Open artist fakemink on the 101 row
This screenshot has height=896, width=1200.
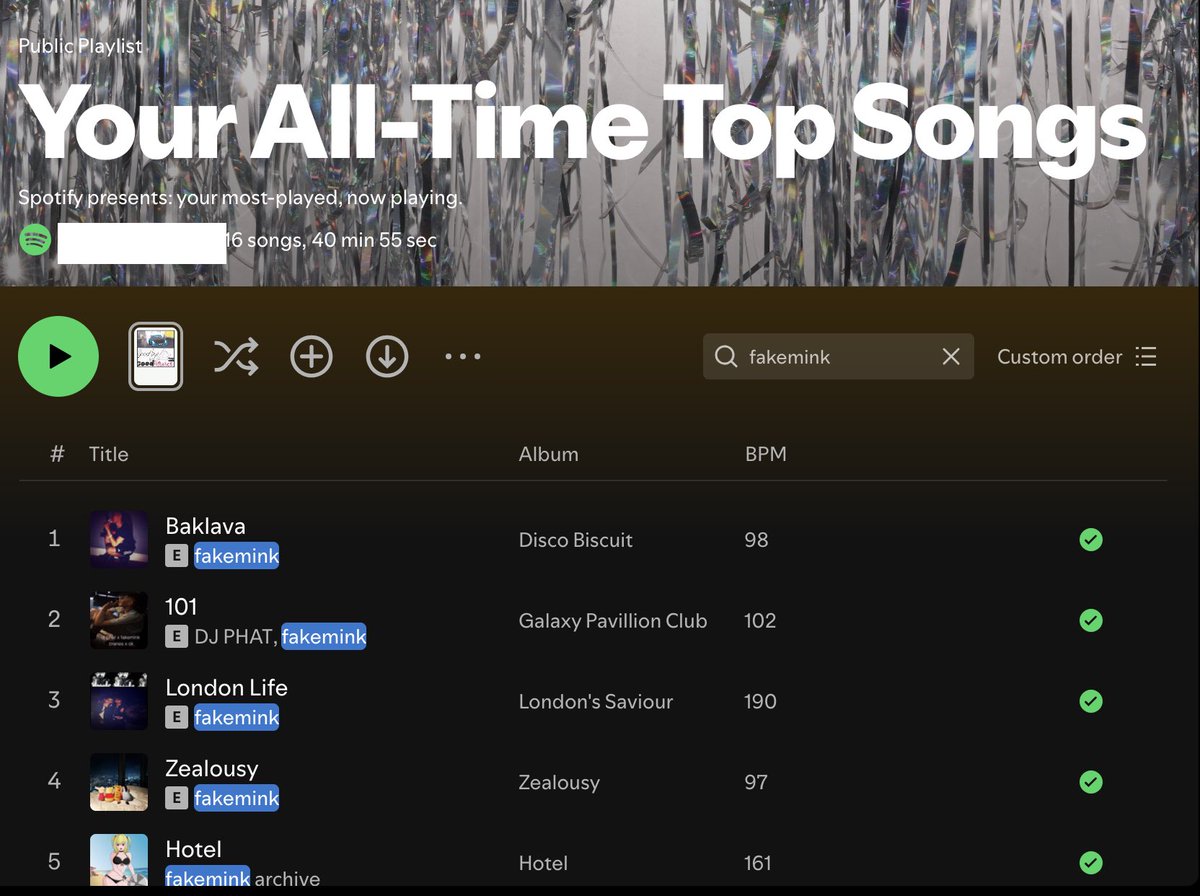point(324,636)
